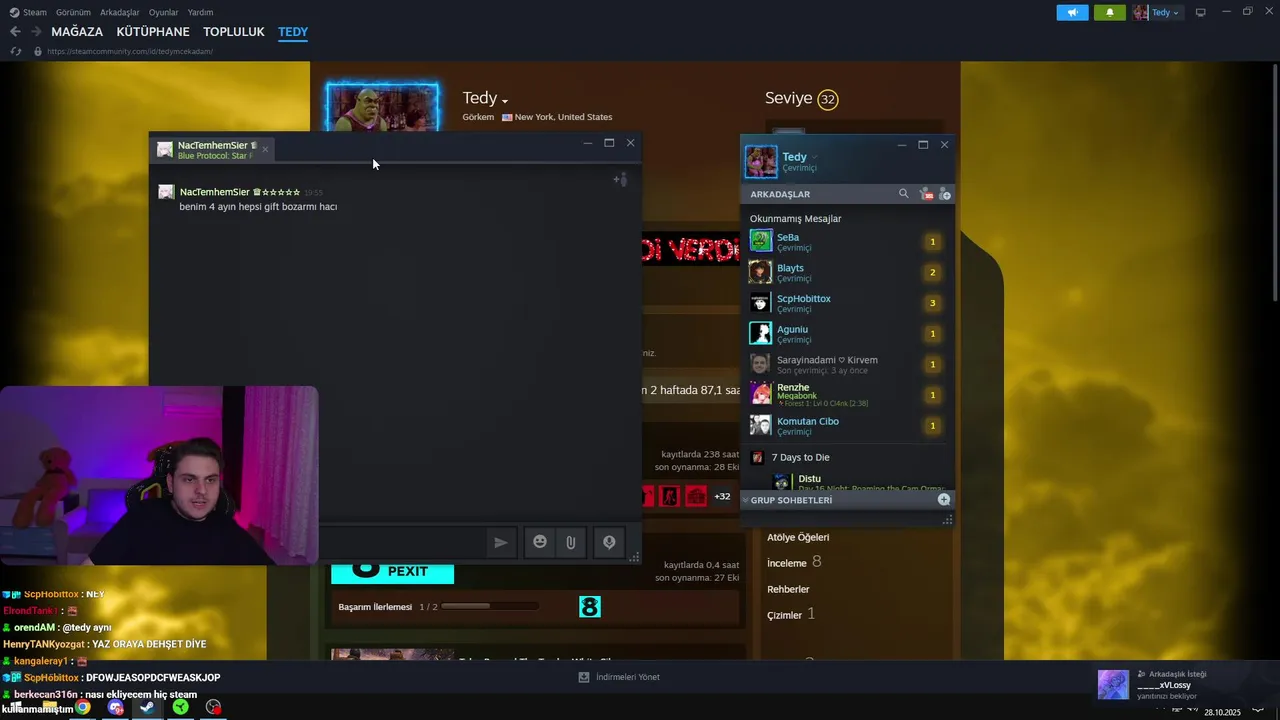The height and width of the screenshot is (720, 1280).
Task: Open Chrome from the taskbar
Action: [83, 707]
